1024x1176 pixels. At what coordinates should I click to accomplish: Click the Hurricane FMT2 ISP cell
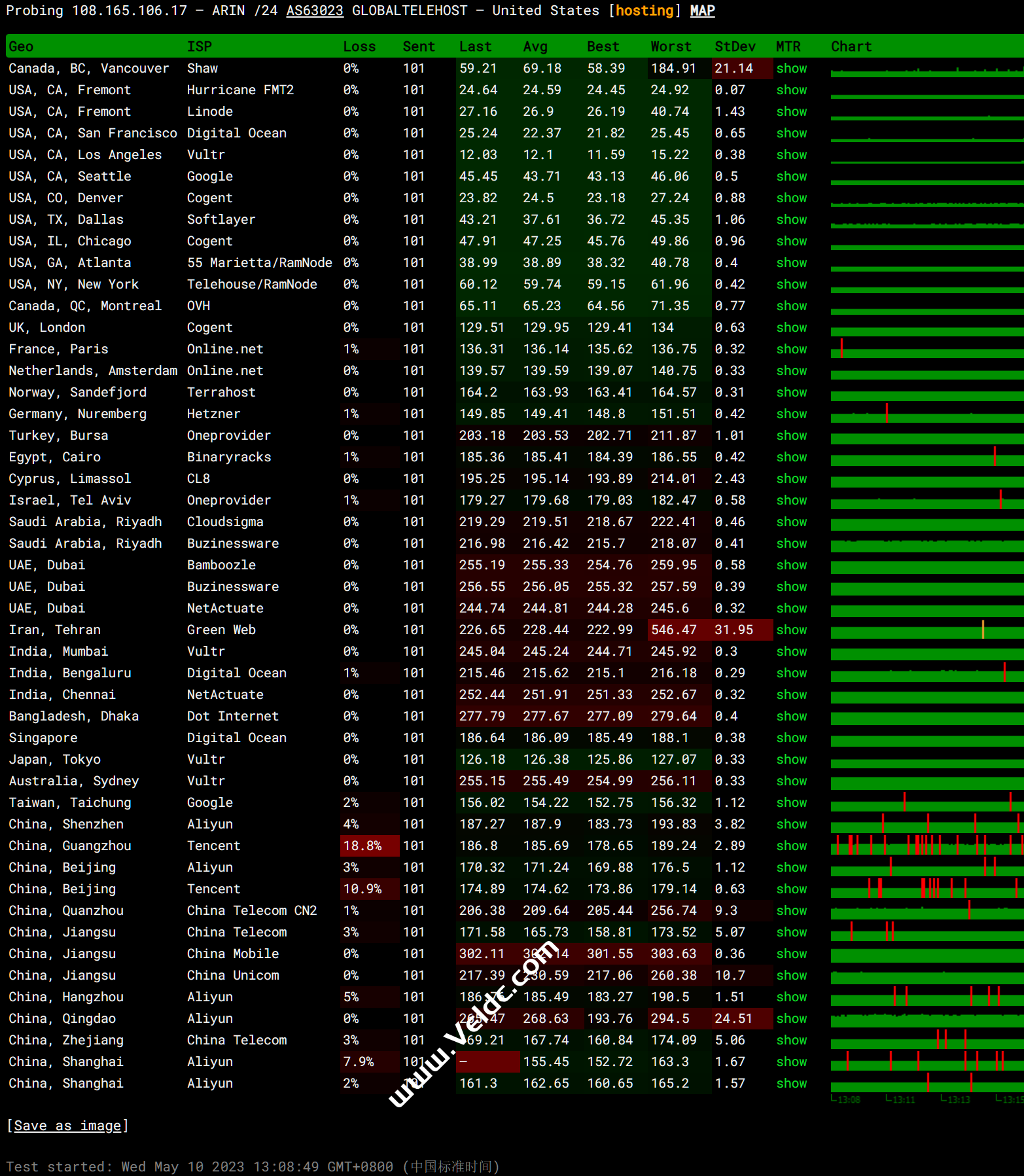[240, 90]
